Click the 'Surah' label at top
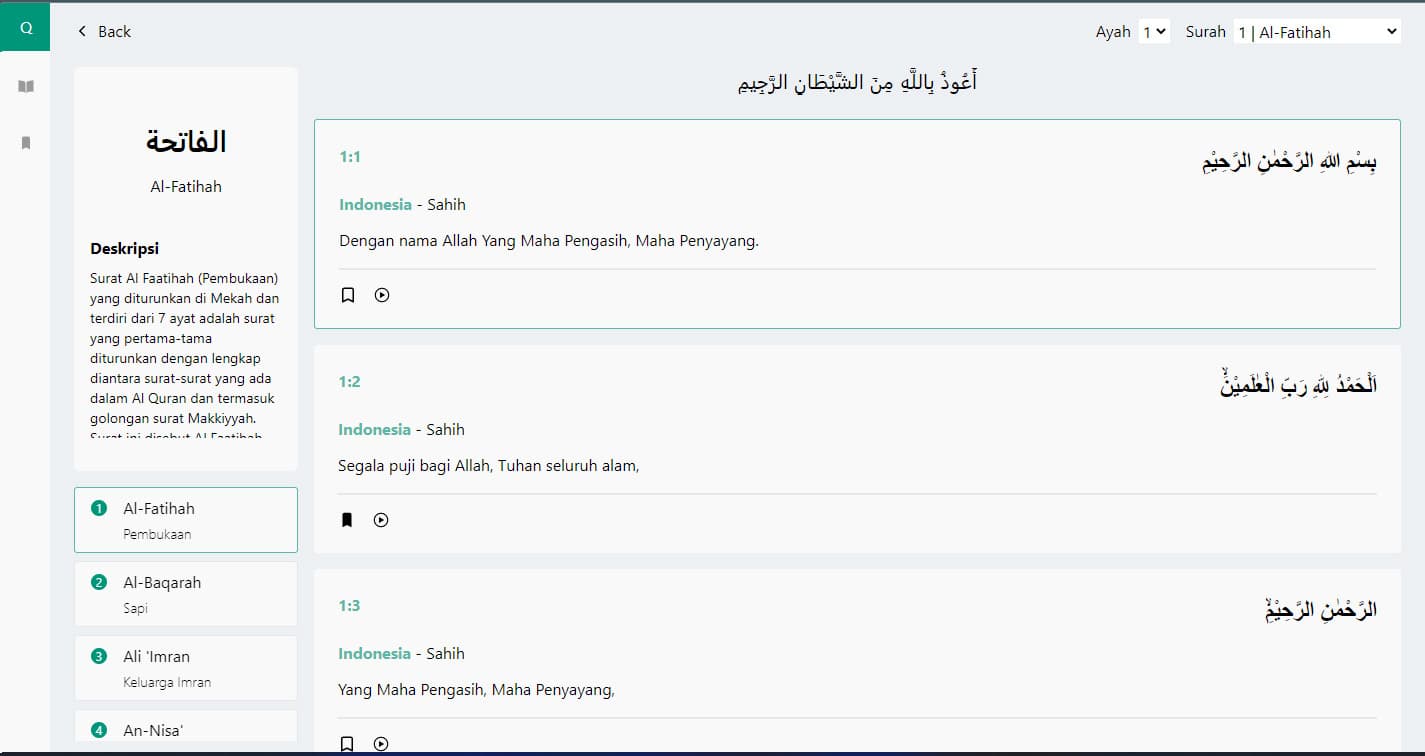Screen dimensions: 1425x756 [x=1206, y=32]
